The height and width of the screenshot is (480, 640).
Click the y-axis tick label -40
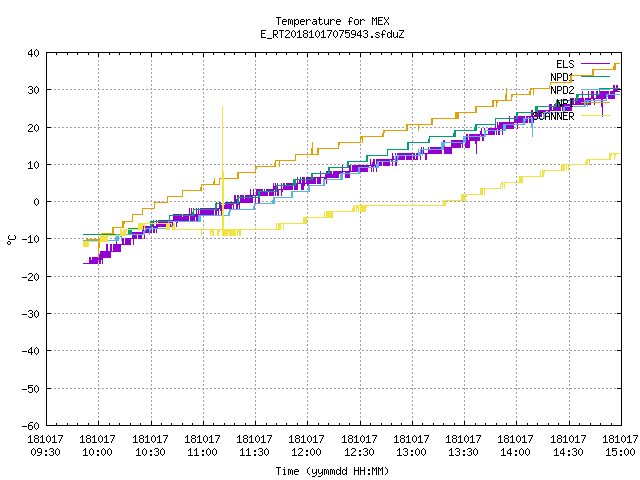click(31, 351)
